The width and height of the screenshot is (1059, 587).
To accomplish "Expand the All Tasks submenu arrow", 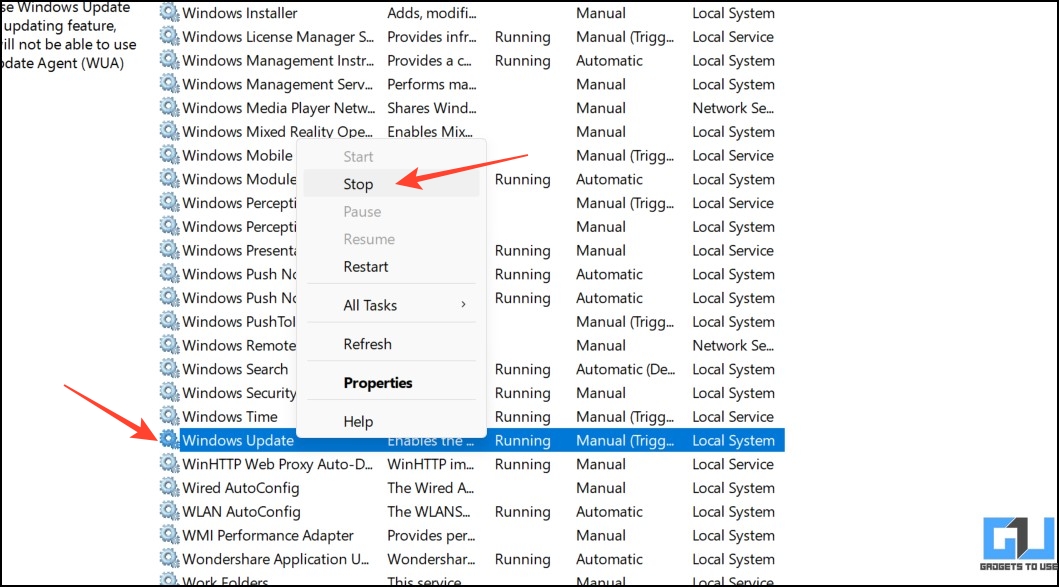I will pyautogui.click(x=463, y=305).
